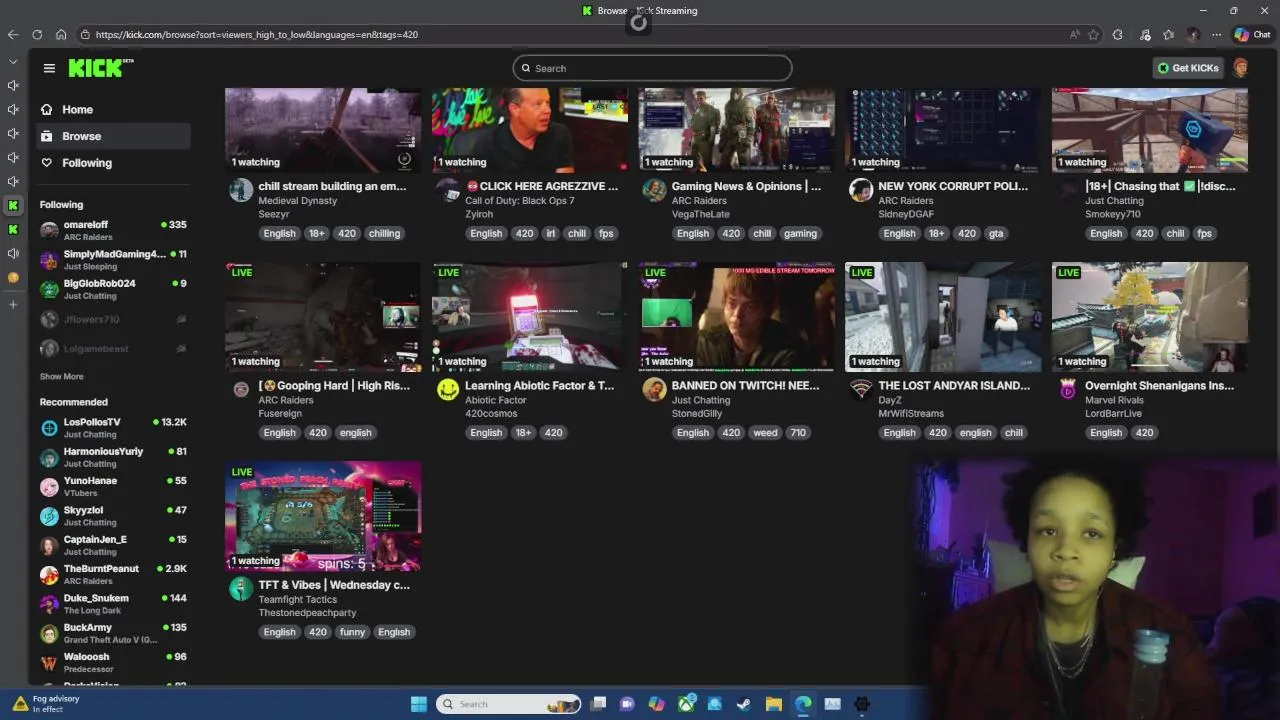
Task: Click the browser back arrow
Action: coord(13,34)
